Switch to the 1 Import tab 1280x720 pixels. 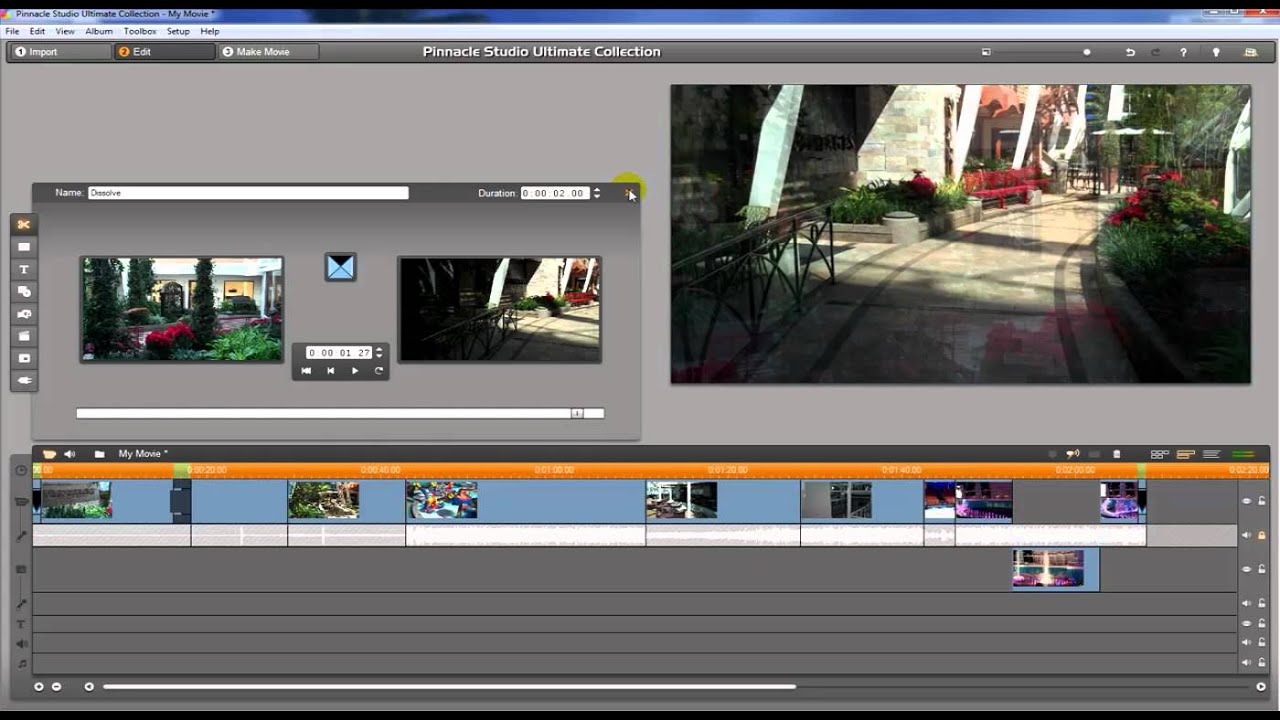[x=59, y=52]
